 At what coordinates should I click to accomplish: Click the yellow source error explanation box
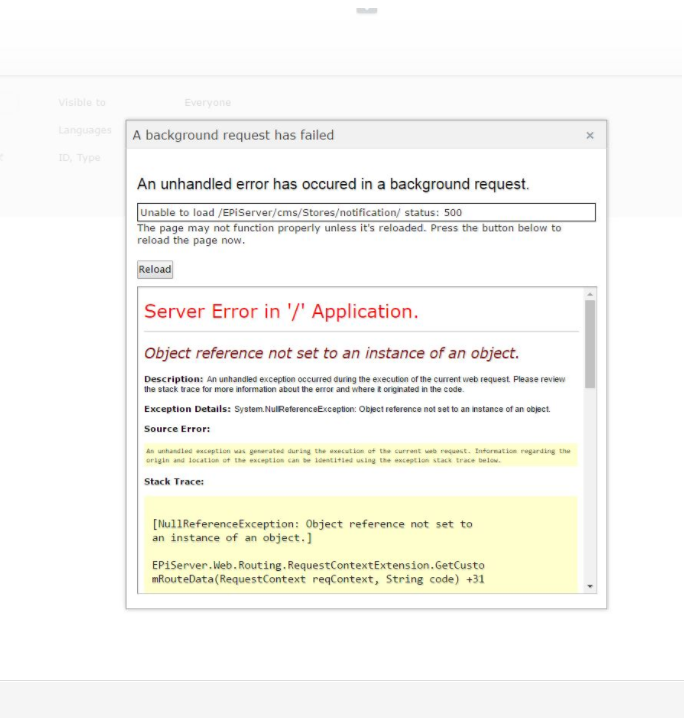tap(361, 455)
